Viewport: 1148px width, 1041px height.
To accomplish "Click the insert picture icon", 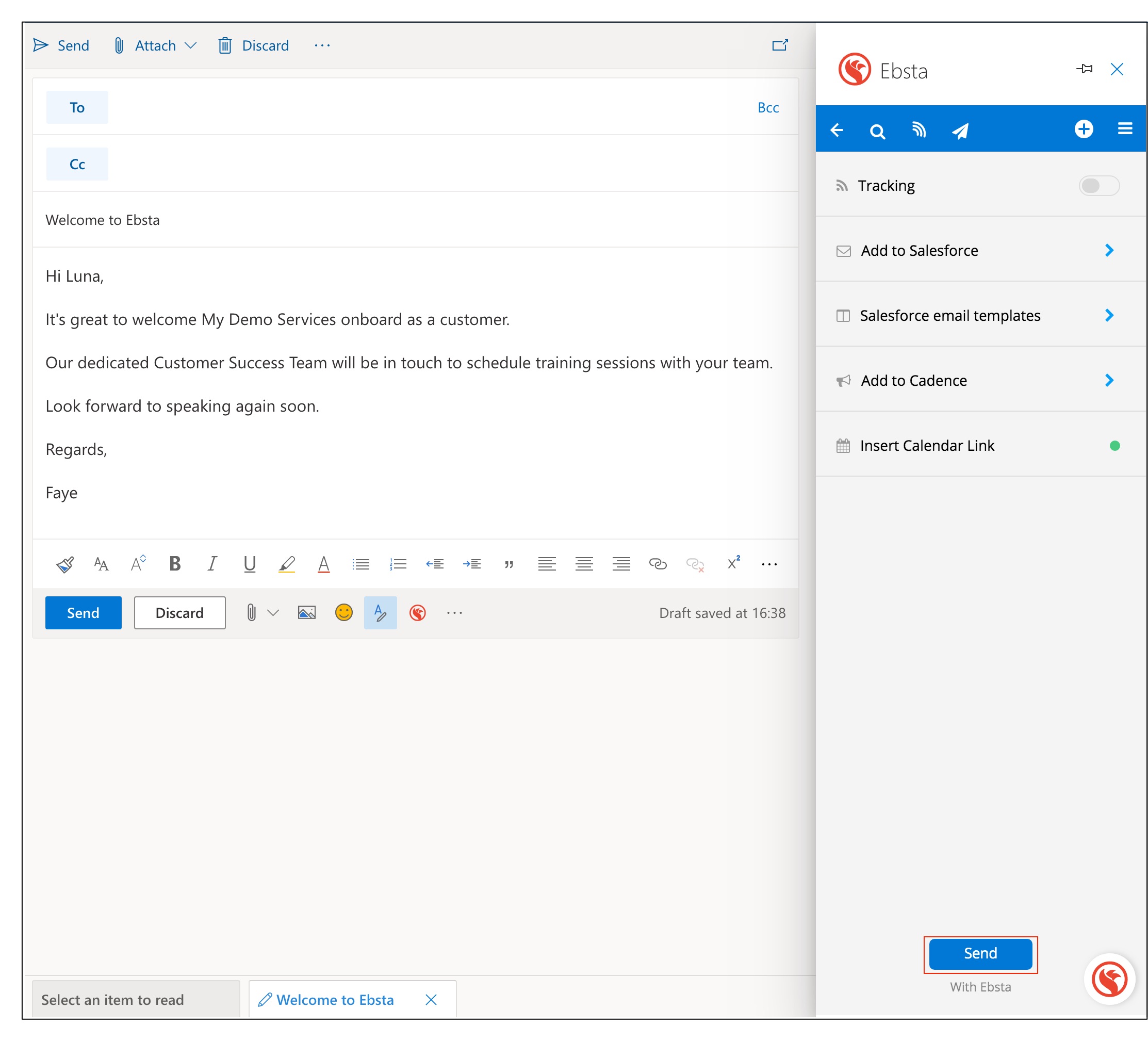I will [x=306, y=613].
